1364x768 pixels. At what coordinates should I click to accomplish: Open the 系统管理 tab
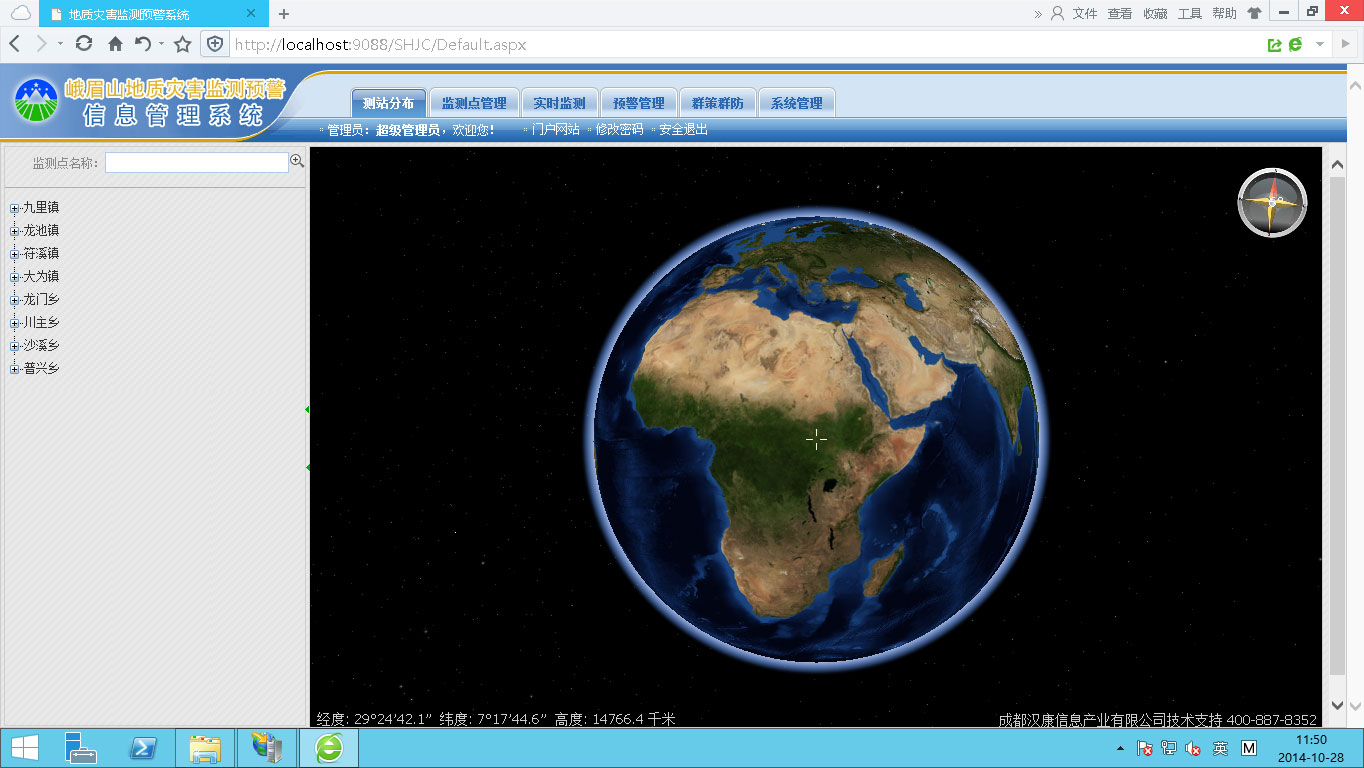797,103
